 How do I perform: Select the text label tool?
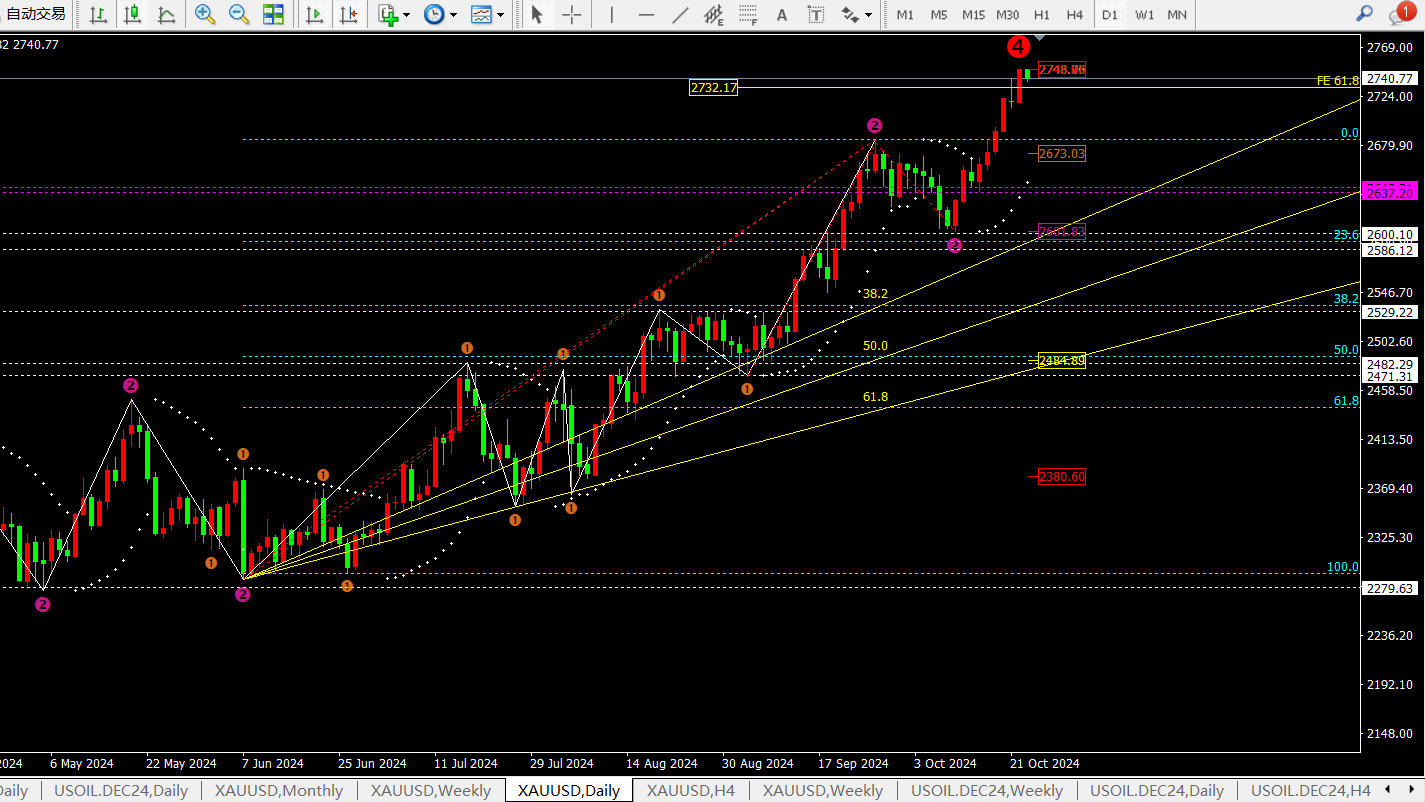tap(816, 14)
